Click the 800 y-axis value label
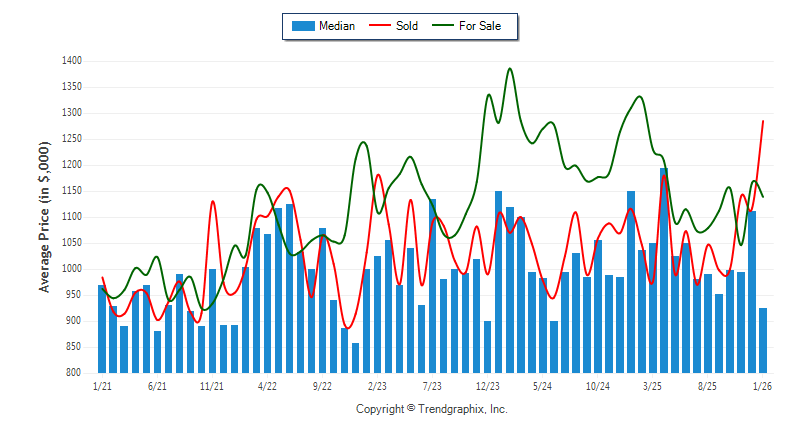800x434 pixels. tap(72, 373)
